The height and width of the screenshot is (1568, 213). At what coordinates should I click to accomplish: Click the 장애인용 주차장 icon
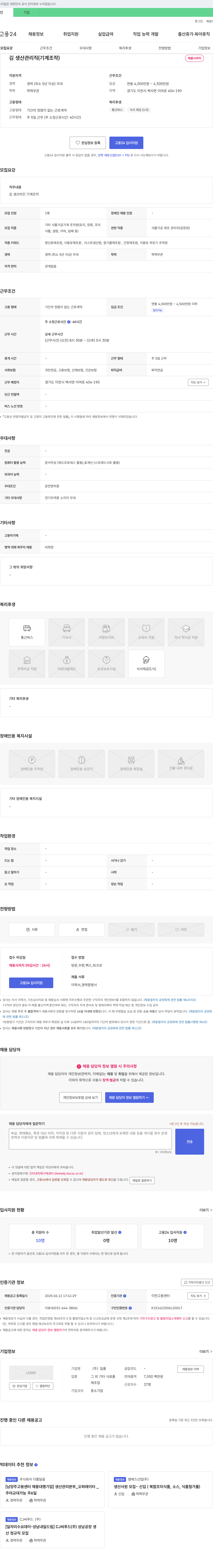[x=32, y=763]
